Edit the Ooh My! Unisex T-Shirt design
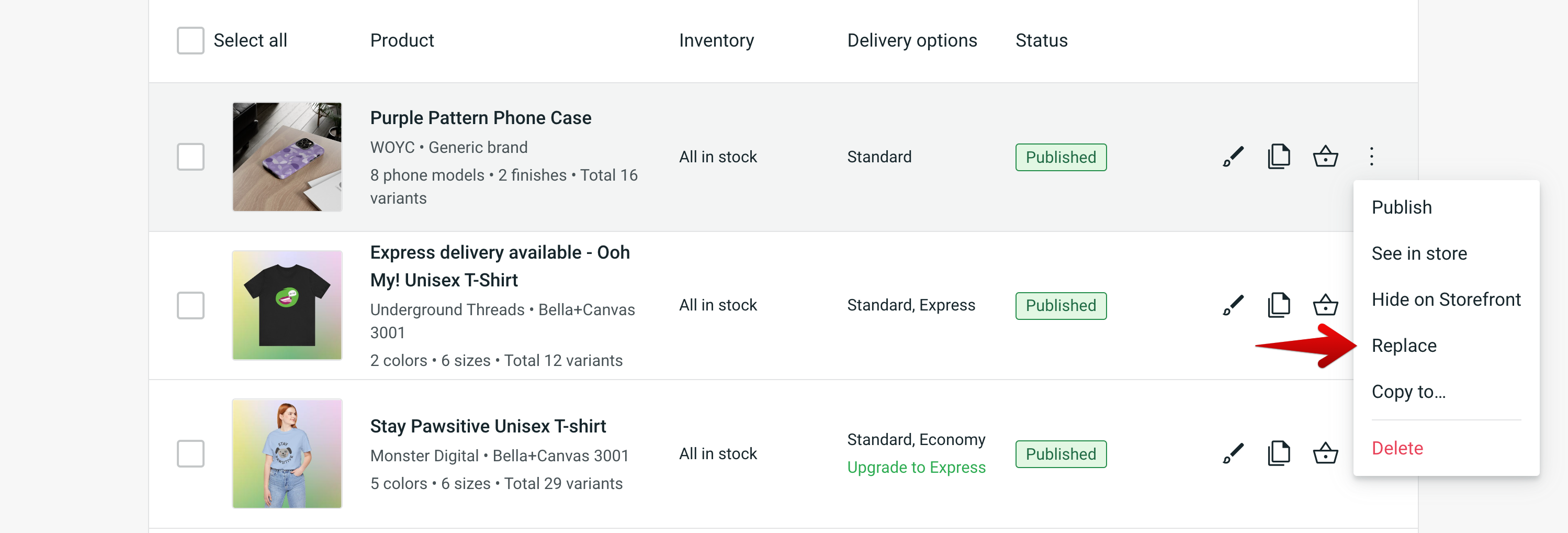The image size is (1568, 533). tap(1233, 305)
